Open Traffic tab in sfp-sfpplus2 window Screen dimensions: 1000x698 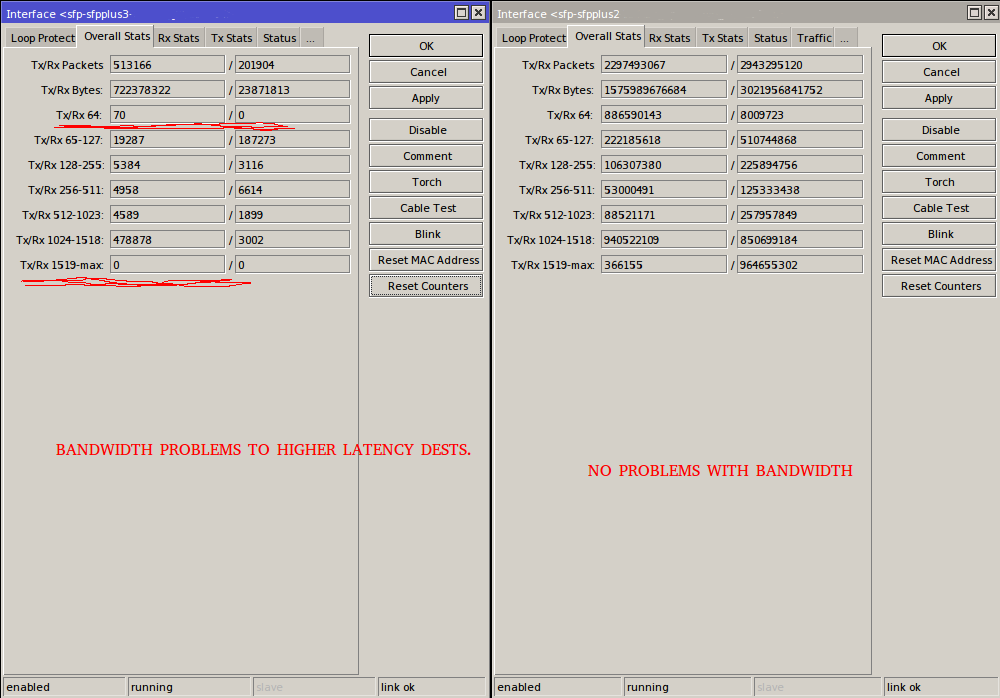pyautogui.click(x=814, y=38)
